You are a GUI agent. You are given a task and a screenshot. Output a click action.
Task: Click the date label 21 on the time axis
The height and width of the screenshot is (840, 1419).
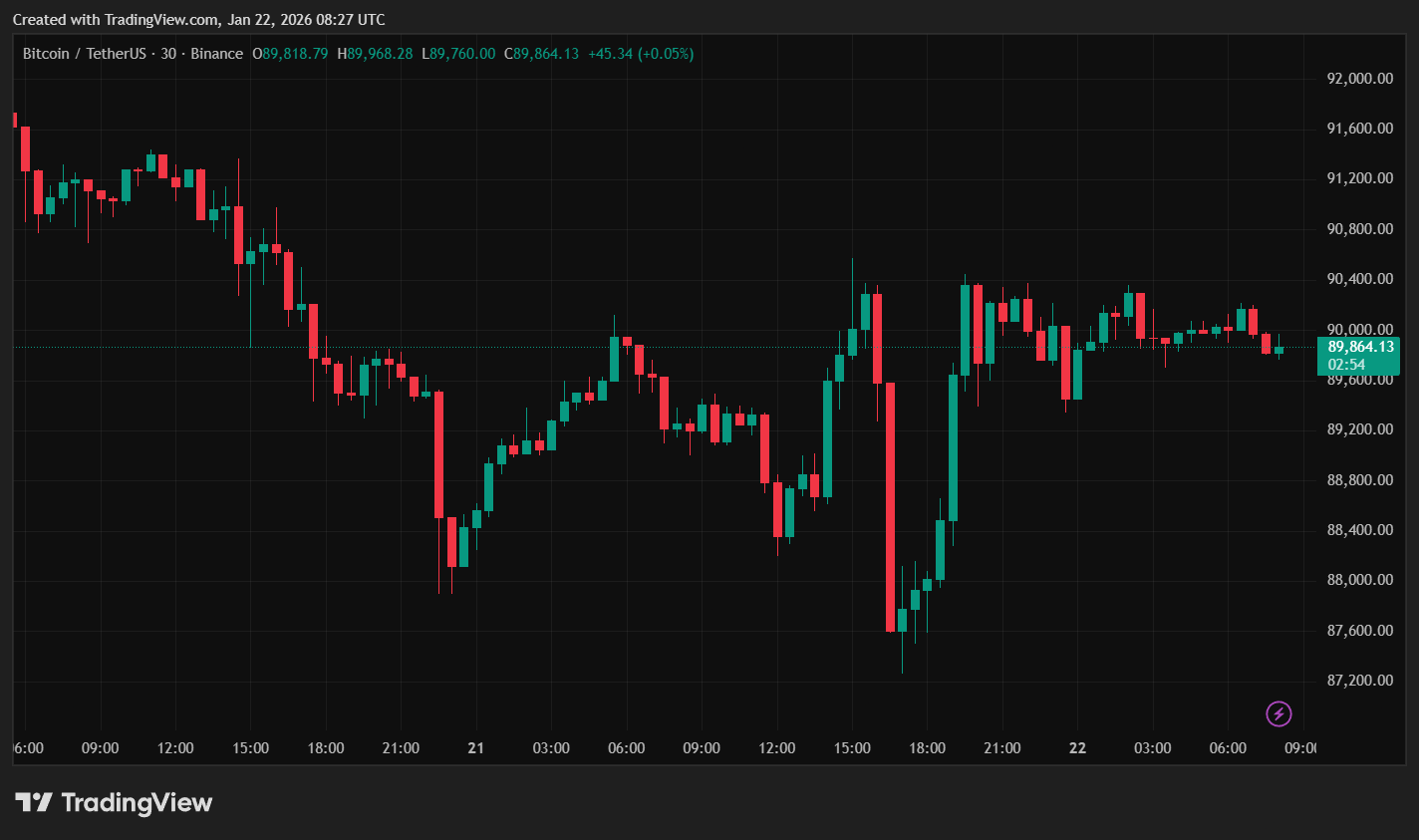(x=475, y=747)
